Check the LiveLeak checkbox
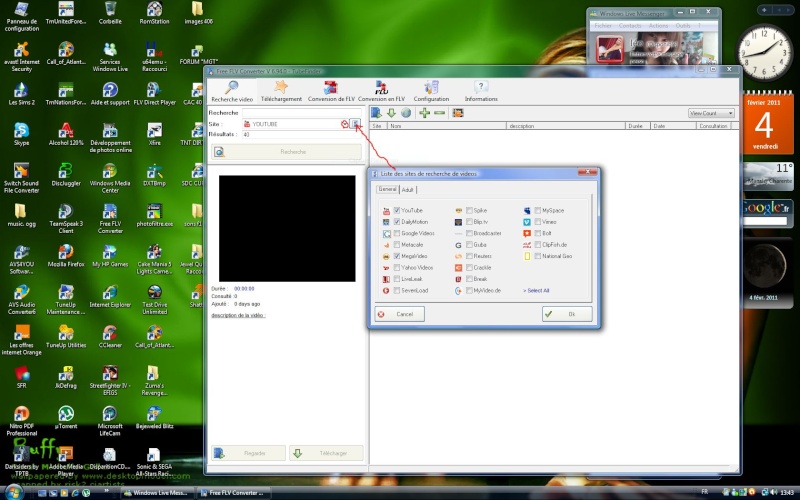The height and width of the screenshot is (500, 800). pos(396,279)
